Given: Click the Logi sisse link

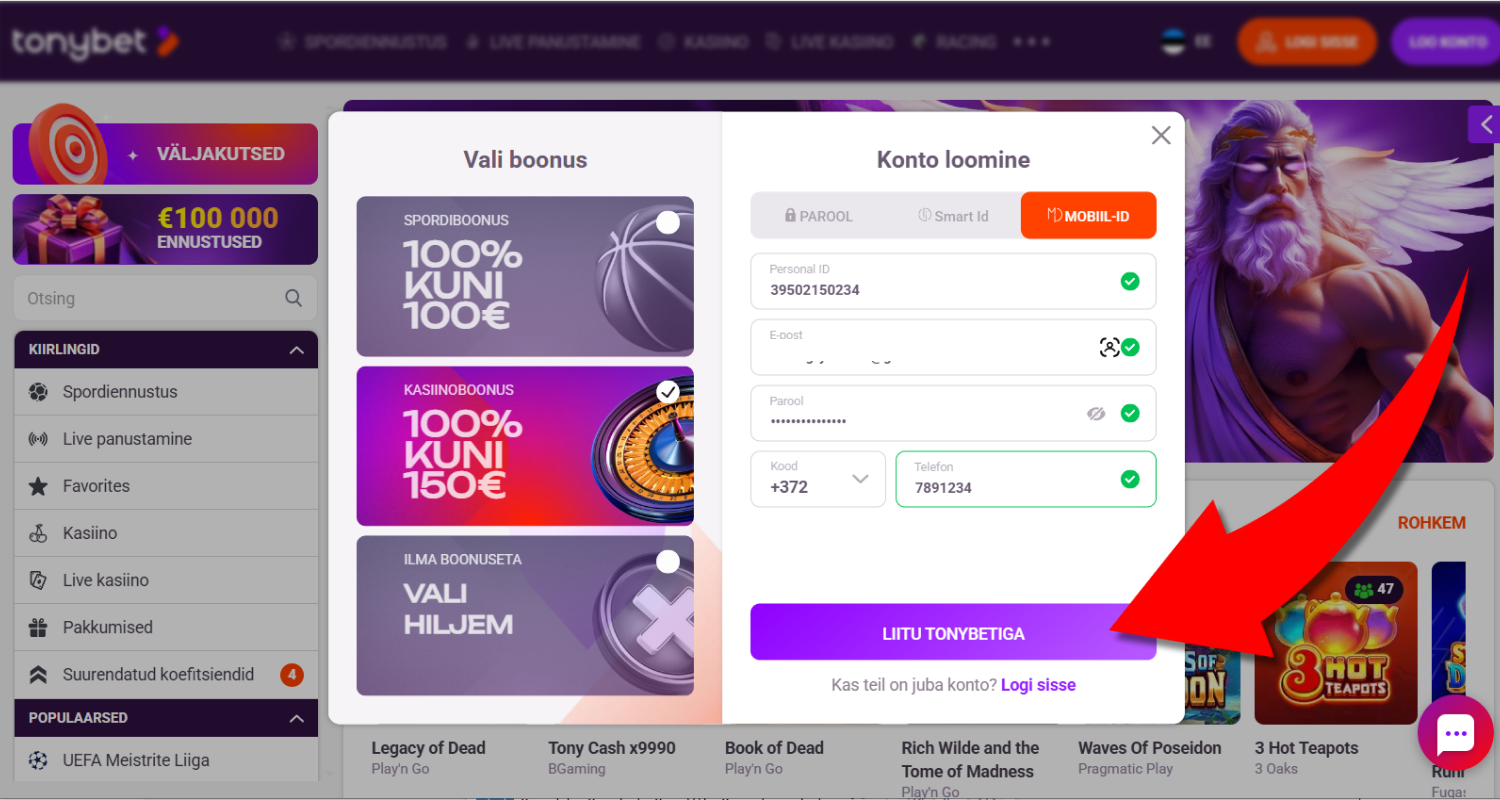Looking at the screenshot, I should tap(1038, 685).
